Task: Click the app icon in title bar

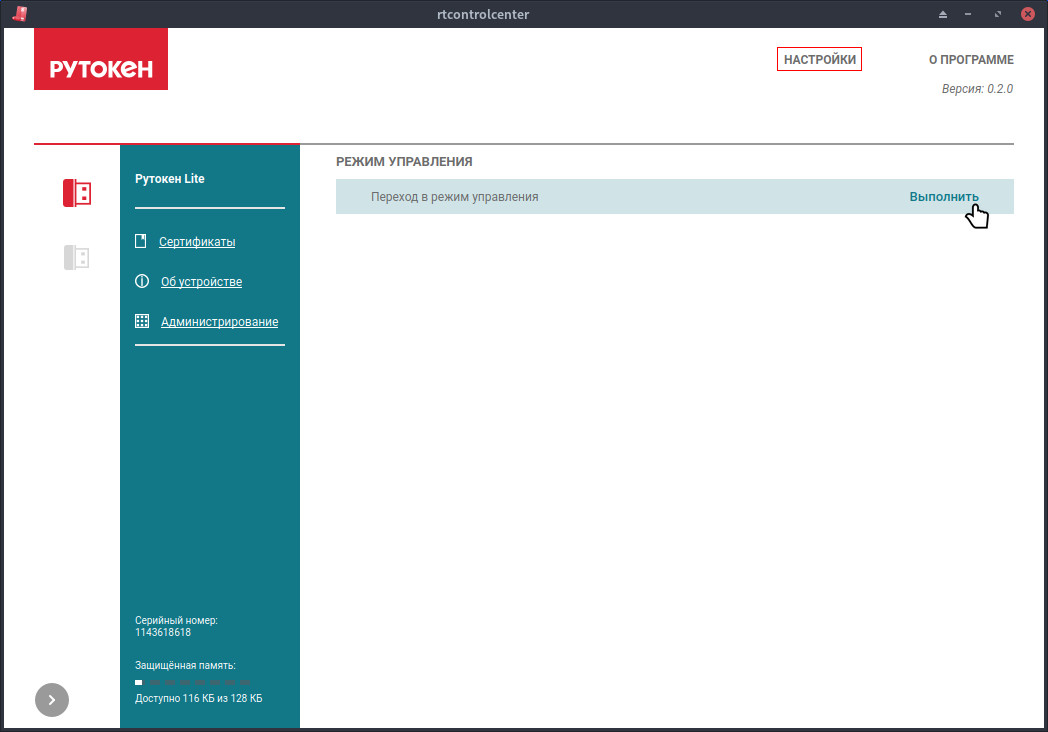Action: coord(20,14)
